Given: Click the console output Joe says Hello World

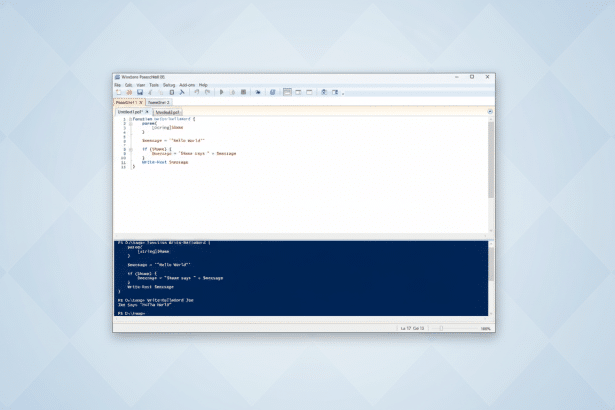Looking at the screenshot, I should 144,304.
